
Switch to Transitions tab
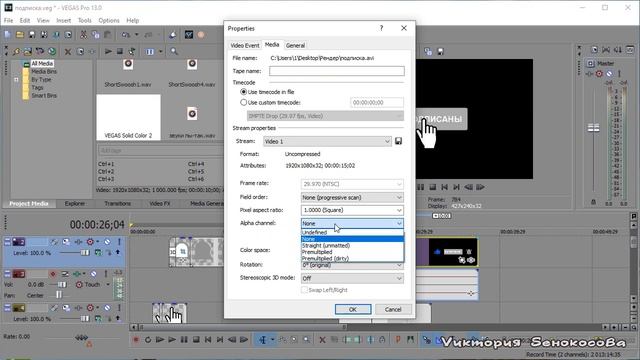[x=118, y=203]
